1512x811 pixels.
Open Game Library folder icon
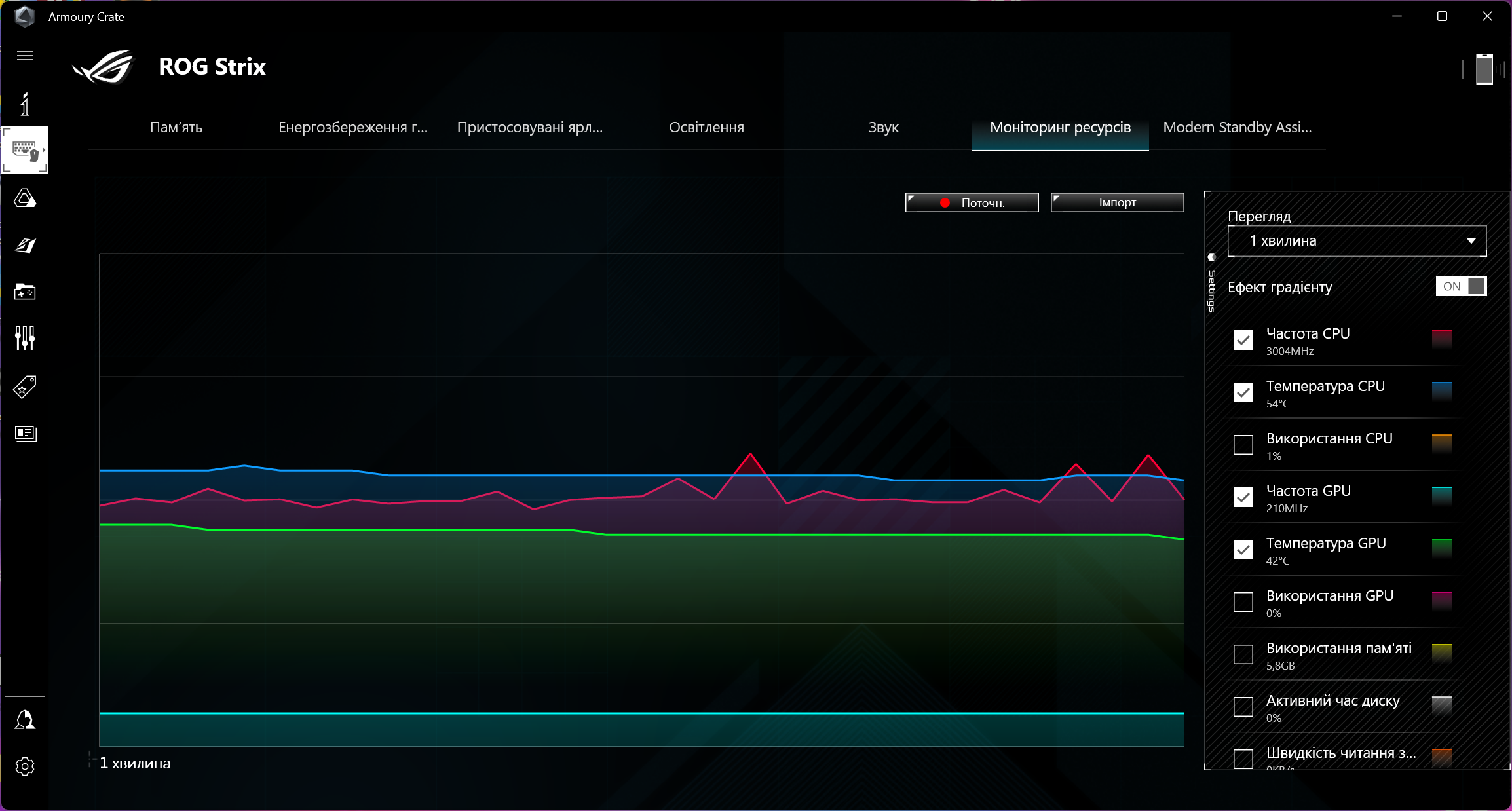25,292
